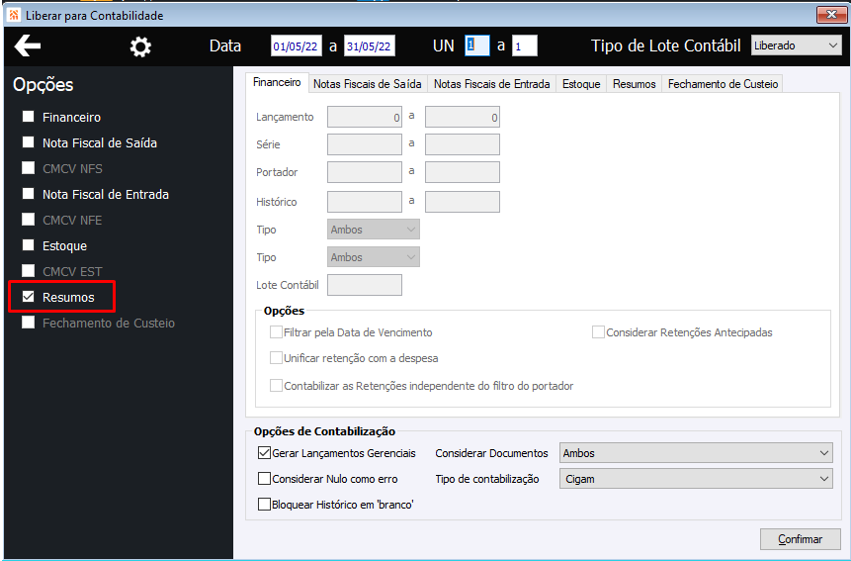This screenshot has width=851, height=561.
Task: Open the second Tipo Ambos dropdown
Action: (373, 257)
